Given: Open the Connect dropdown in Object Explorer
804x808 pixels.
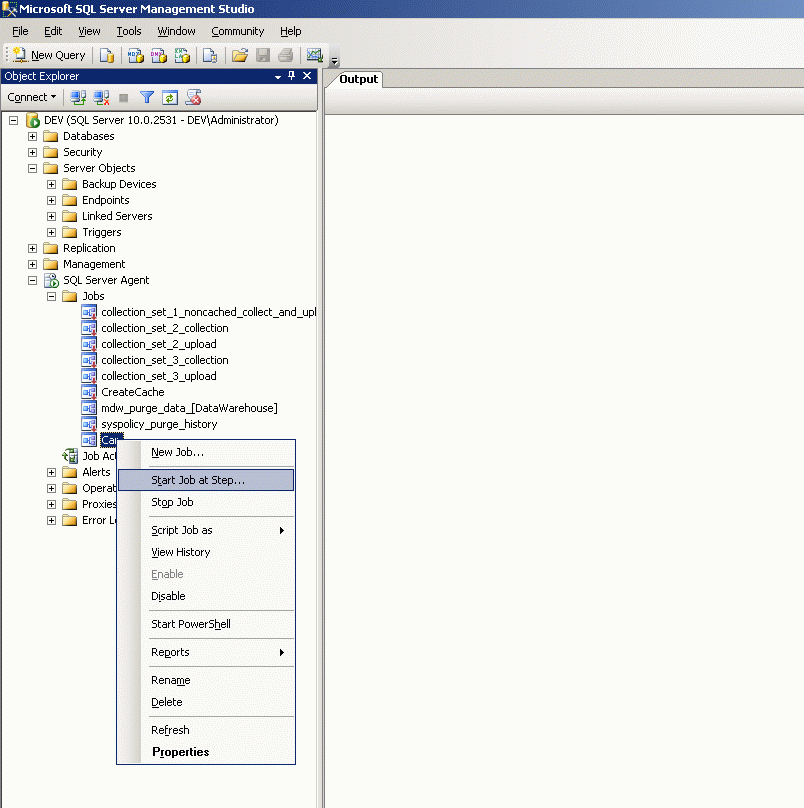Looking at the screenshot, I should [x=31, y=97].
